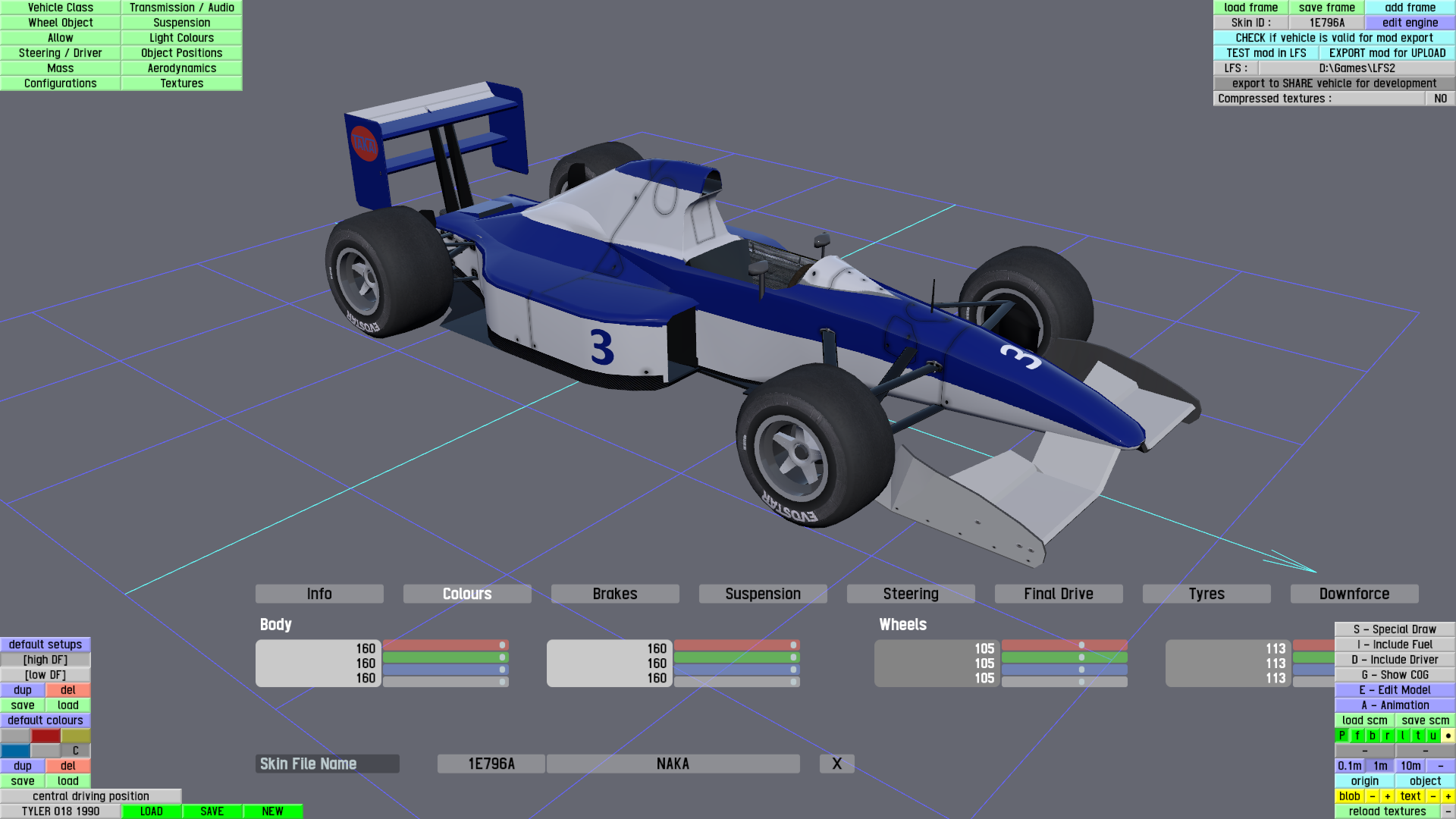
Task: Increase text size with plus button
Action: [1448, 796]
